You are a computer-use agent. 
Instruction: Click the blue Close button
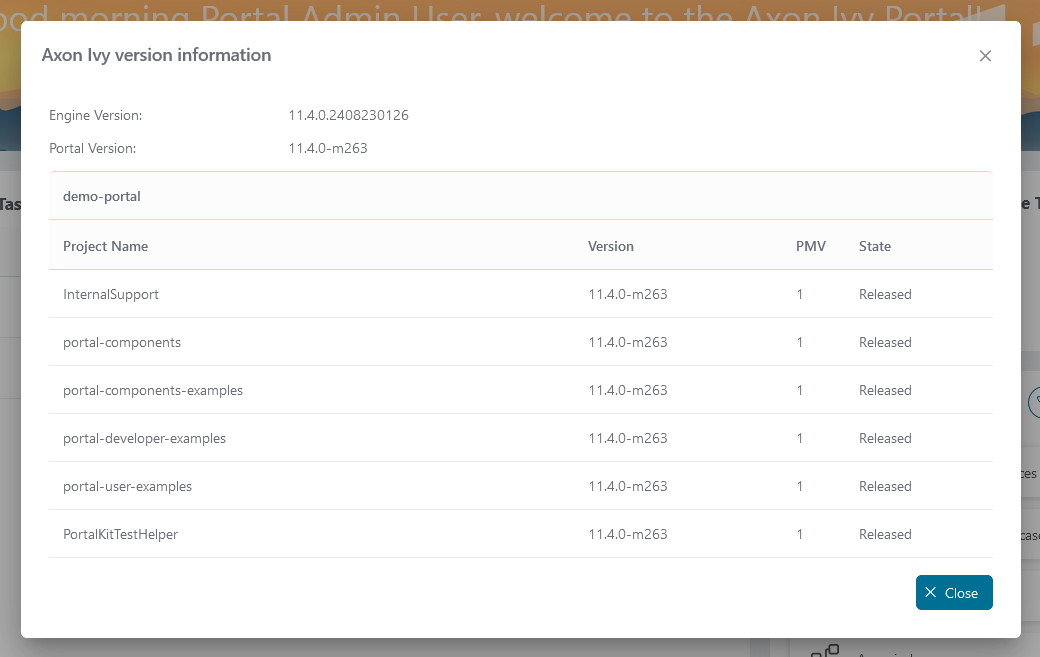(954, 592)
